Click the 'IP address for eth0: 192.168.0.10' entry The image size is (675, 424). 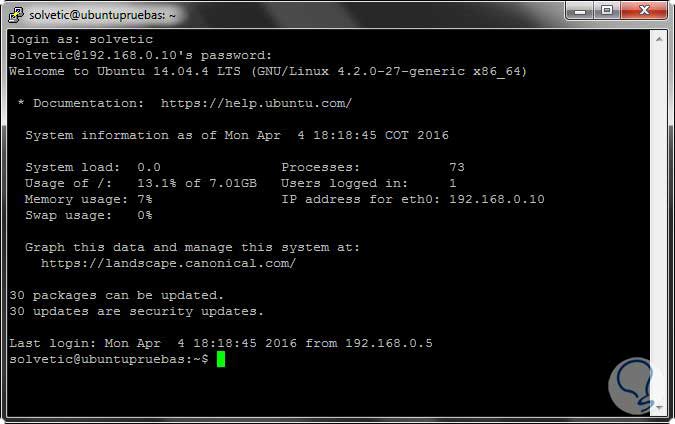pyautogui.click(x=413, y=199)
